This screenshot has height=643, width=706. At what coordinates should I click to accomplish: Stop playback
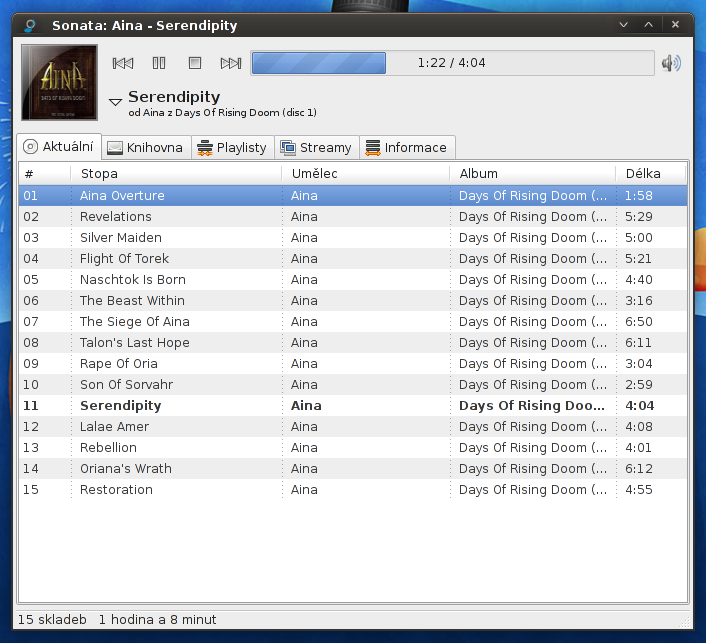point(195,63)
